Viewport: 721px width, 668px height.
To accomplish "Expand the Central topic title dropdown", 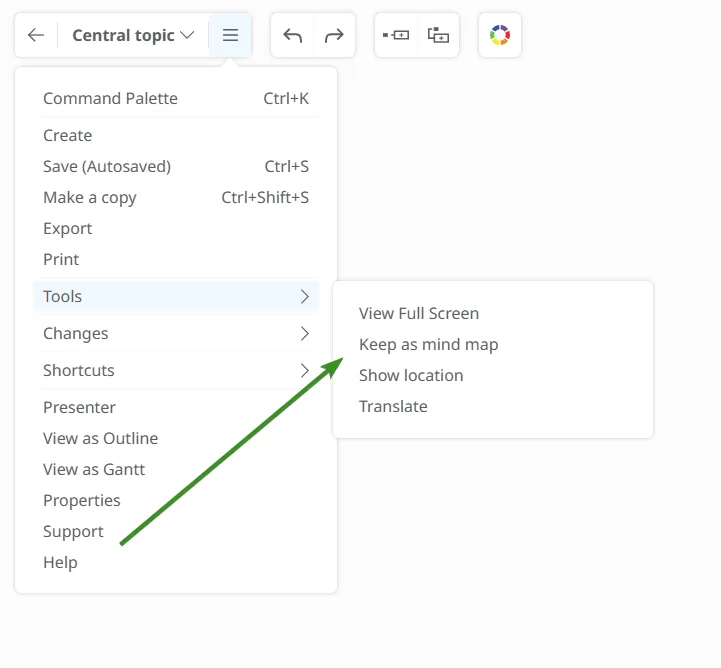I will click(132, 35).
